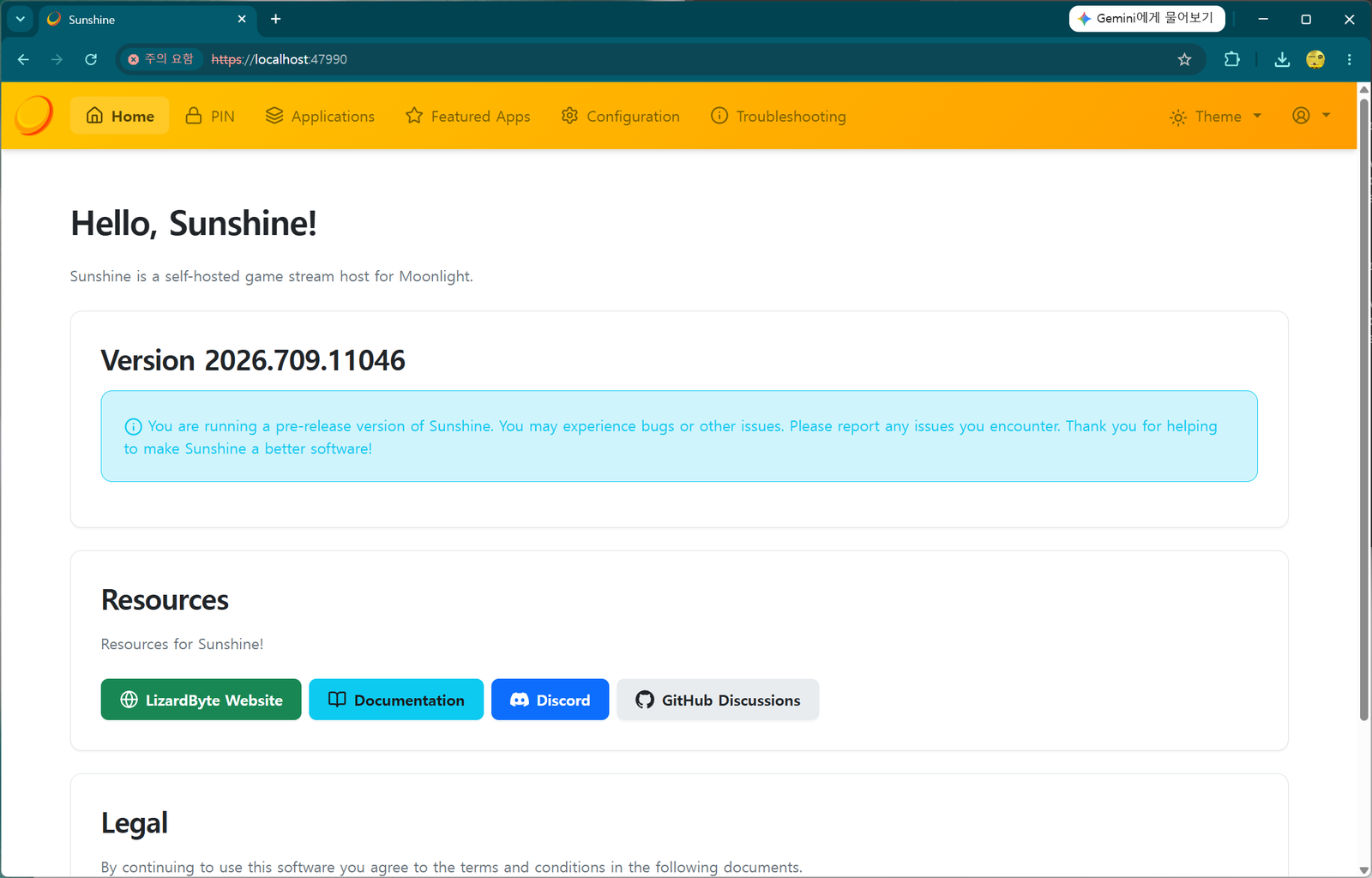Maximize the browser window
The height and width of the screenshot is (878, 1372).
coord(1306,19)
